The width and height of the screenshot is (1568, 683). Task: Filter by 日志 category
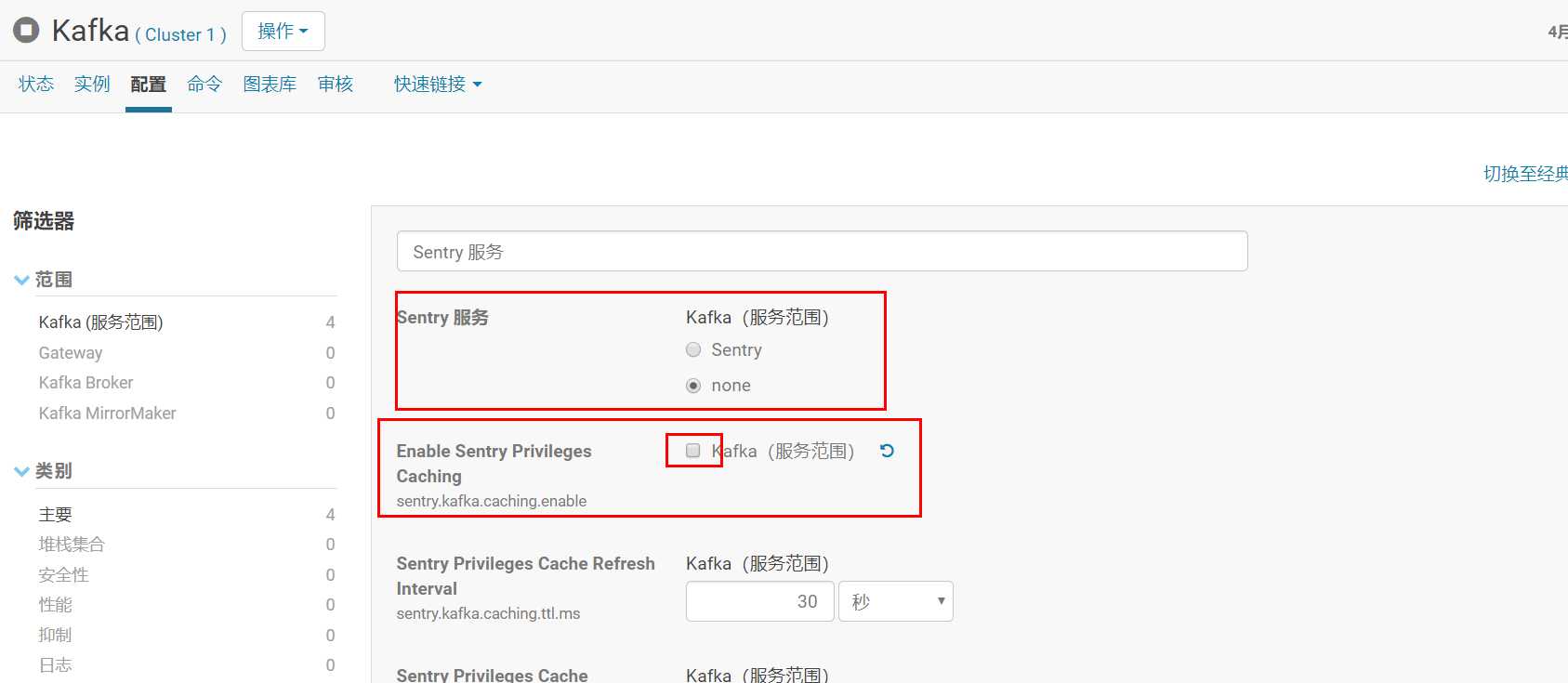pos(55,665)
